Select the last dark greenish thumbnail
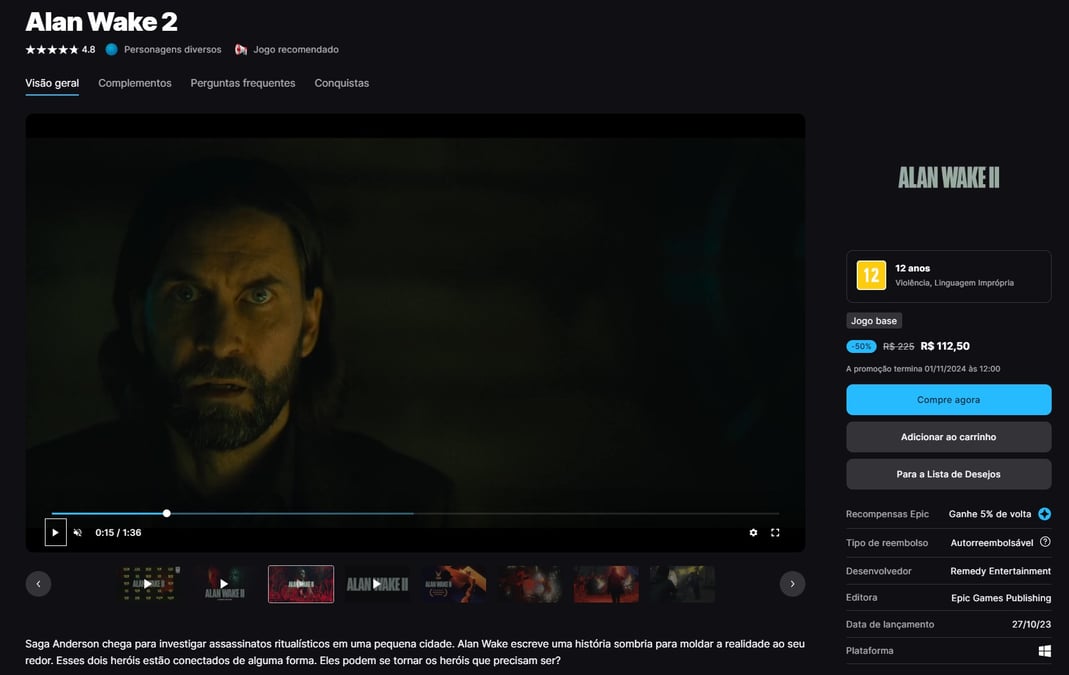 pos(682,584)
